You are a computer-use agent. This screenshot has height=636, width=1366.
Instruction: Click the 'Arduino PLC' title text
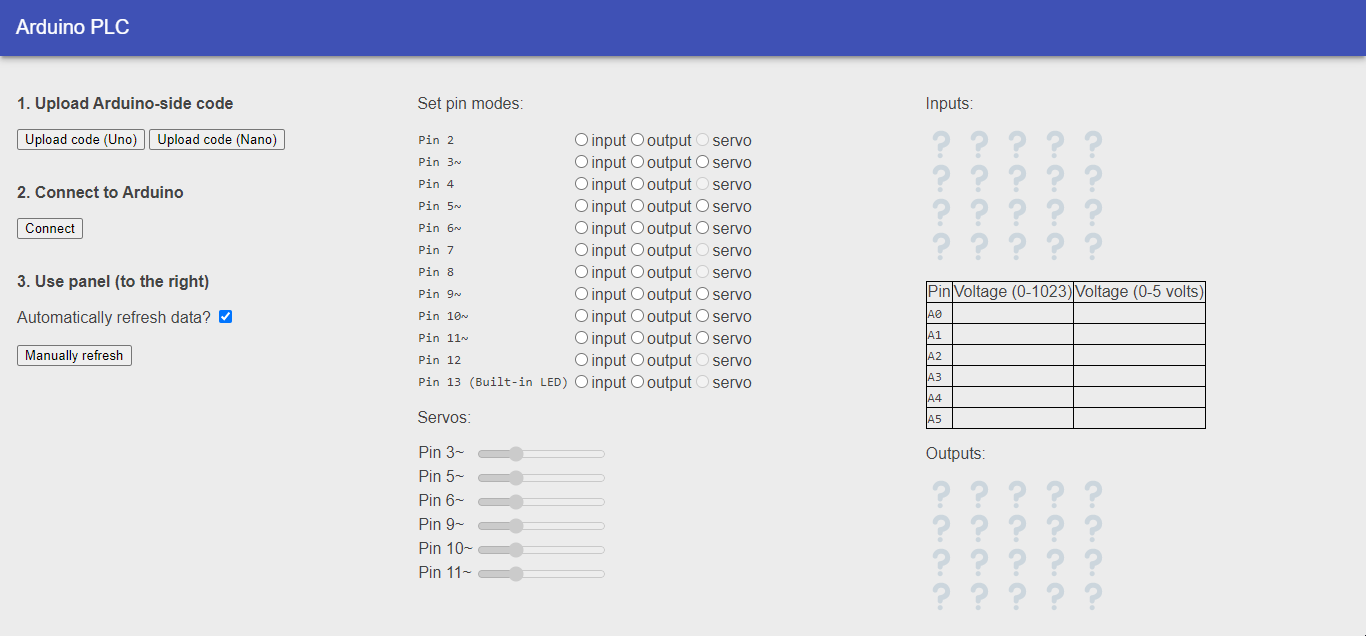[73, 27]
